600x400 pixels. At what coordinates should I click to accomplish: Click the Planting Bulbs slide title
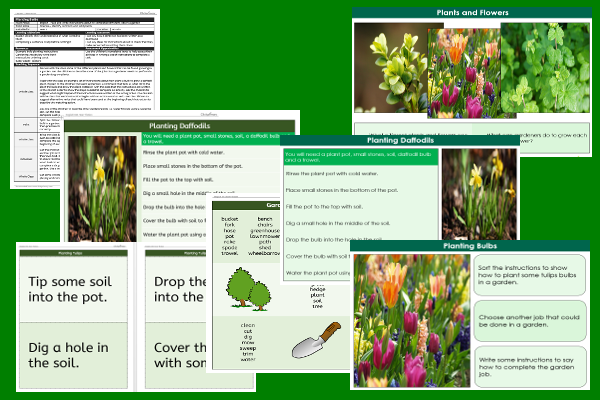470,246
